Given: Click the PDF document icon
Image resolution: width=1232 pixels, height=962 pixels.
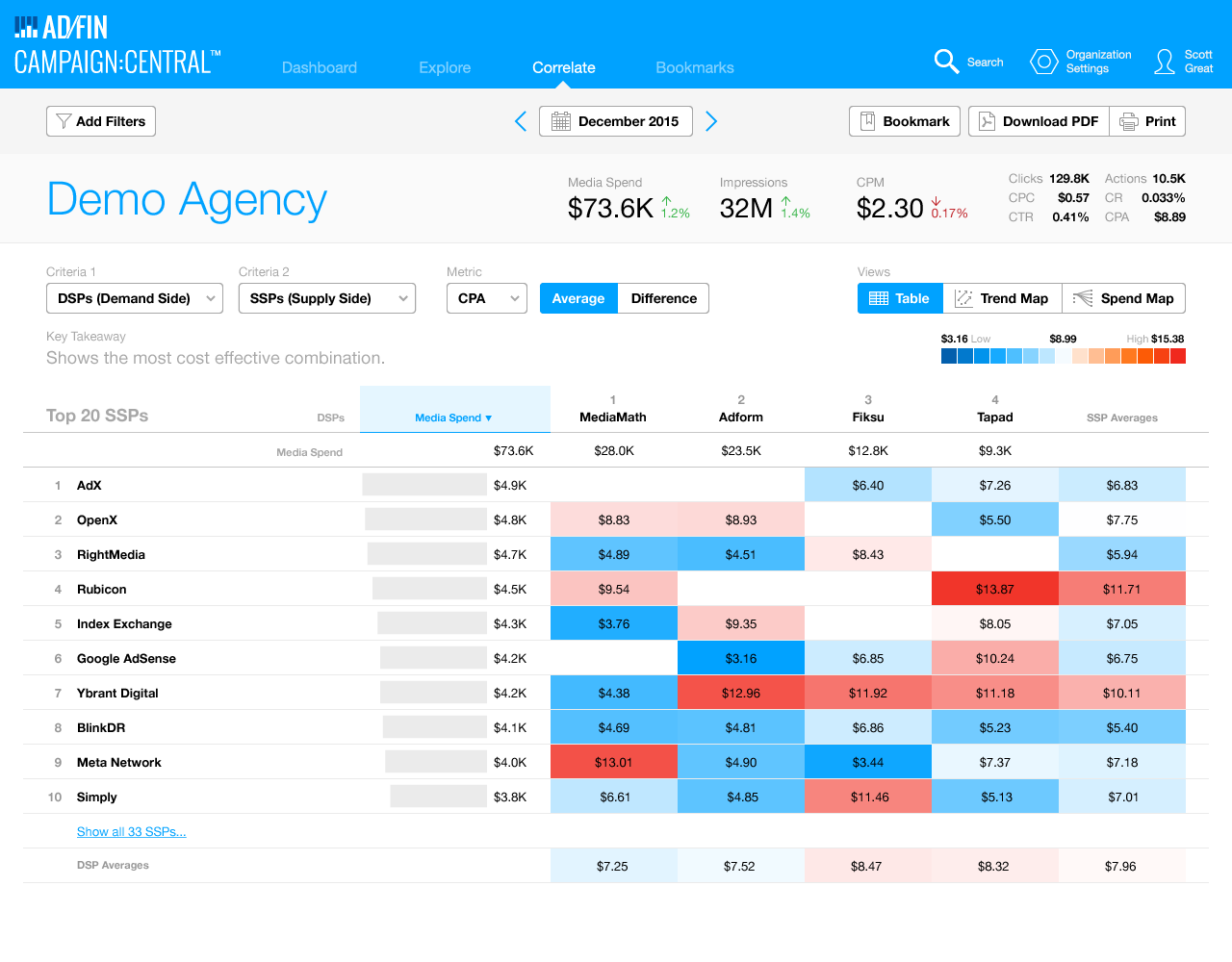Looking at the screenshot, I should (987, 121).
